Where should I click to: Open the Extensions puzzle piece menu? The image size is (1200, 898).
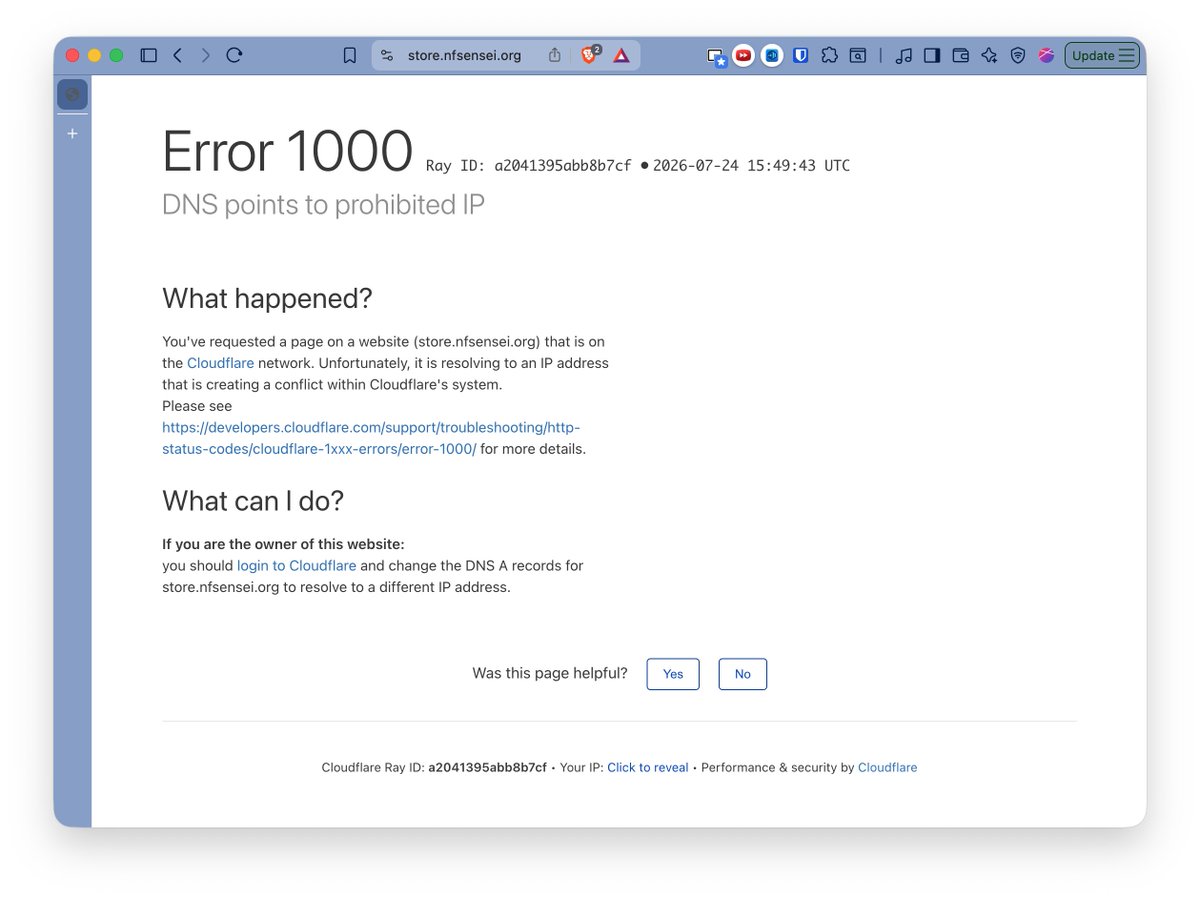tap(829, 56)
